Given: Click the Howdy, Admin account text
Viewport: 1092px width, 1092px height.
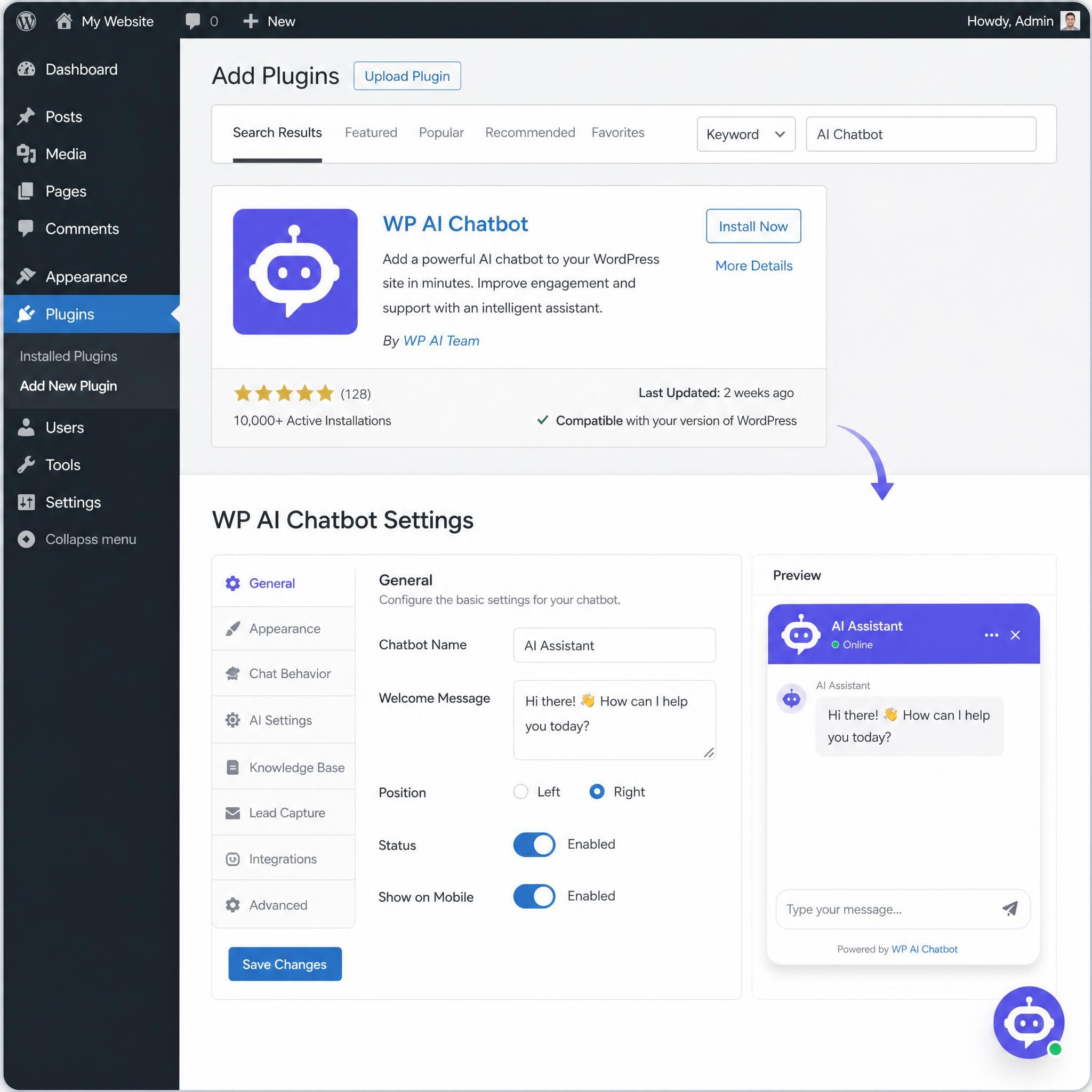Looking at the screenshot, I should coord(1010,21).
